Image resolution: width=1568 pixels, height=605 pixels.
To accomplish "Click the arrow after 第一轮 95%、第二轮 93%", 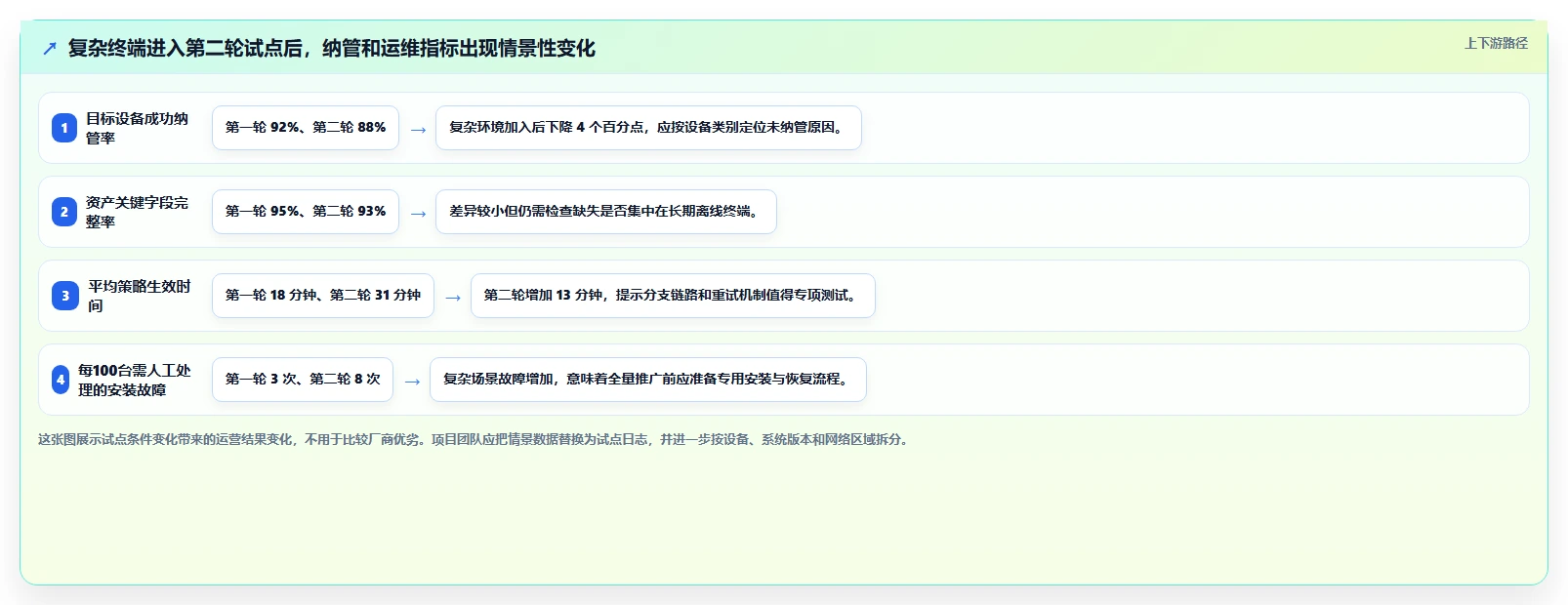I will point(418,214).
